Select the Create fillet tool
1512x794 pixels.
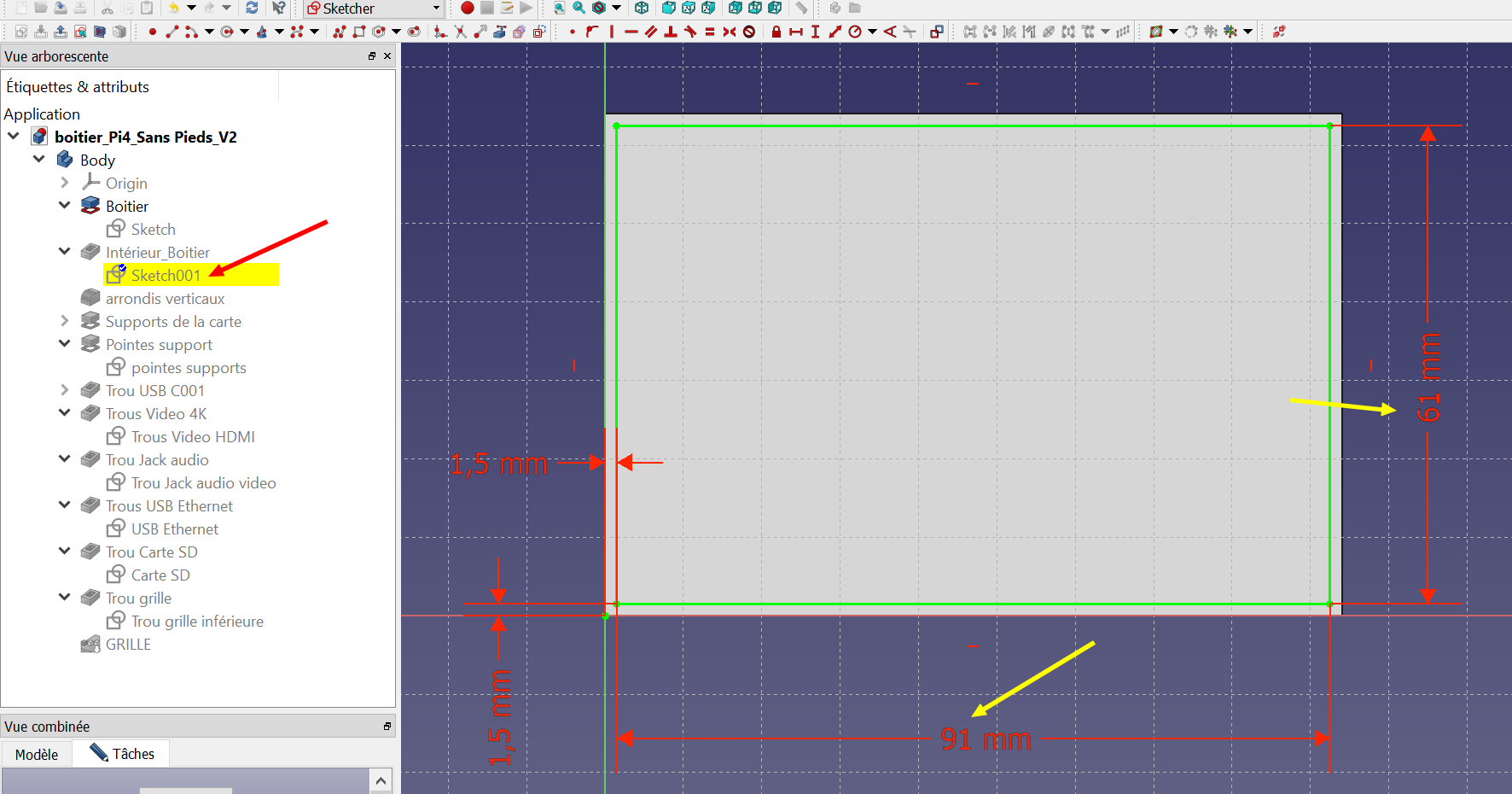[440, 32]
